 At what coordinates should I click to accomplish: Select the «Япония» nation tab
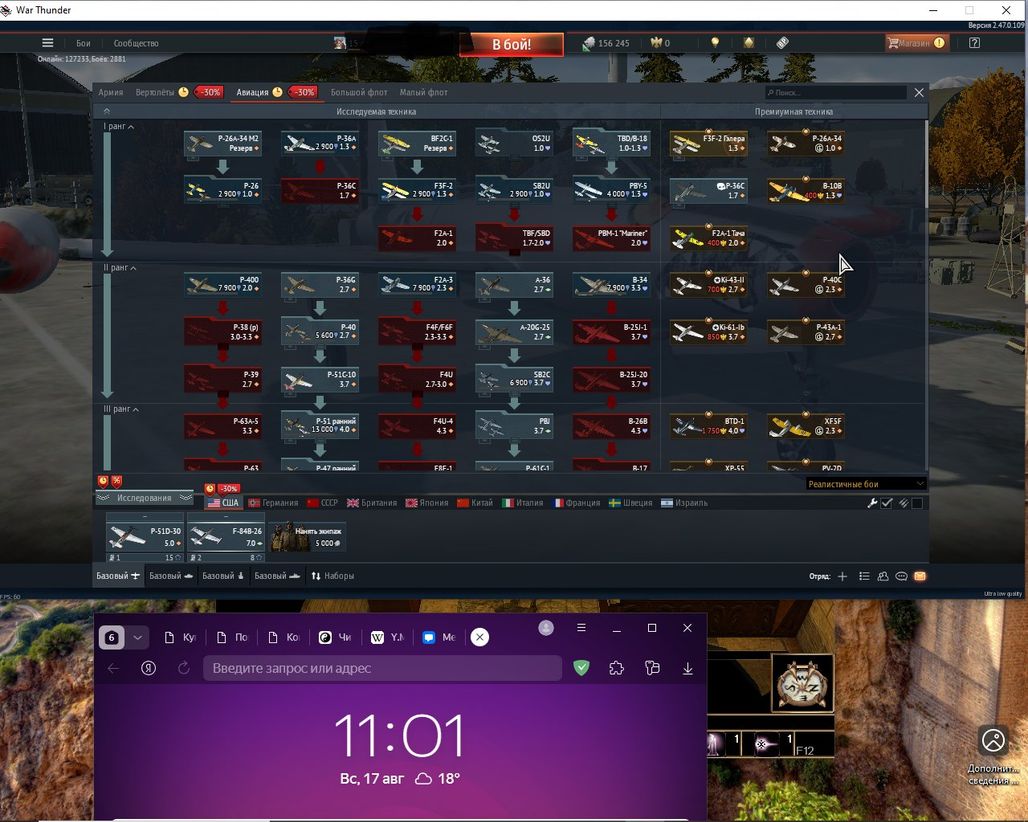point(427,503)
